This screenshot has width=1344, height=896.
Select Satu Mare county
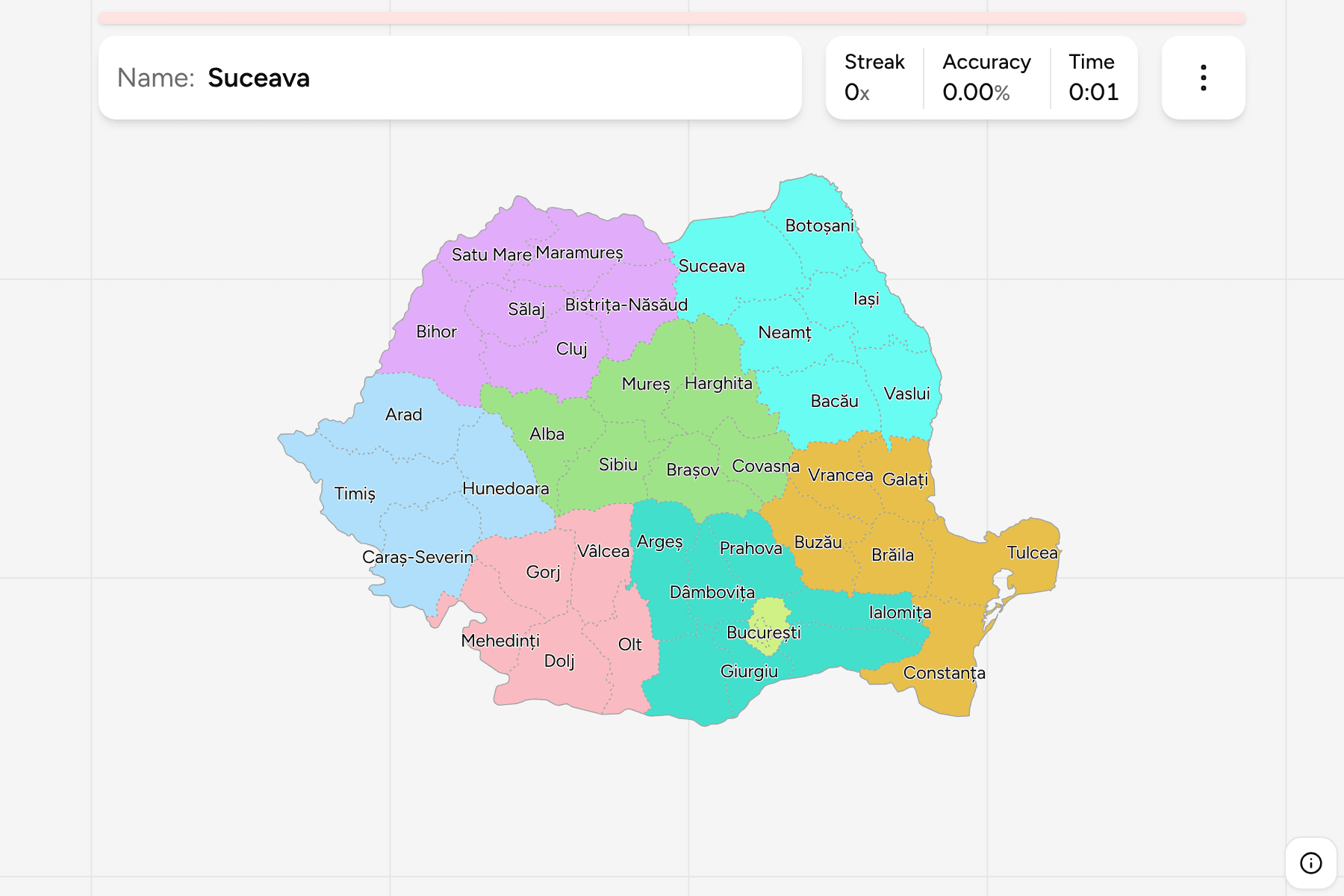point(491,255)
